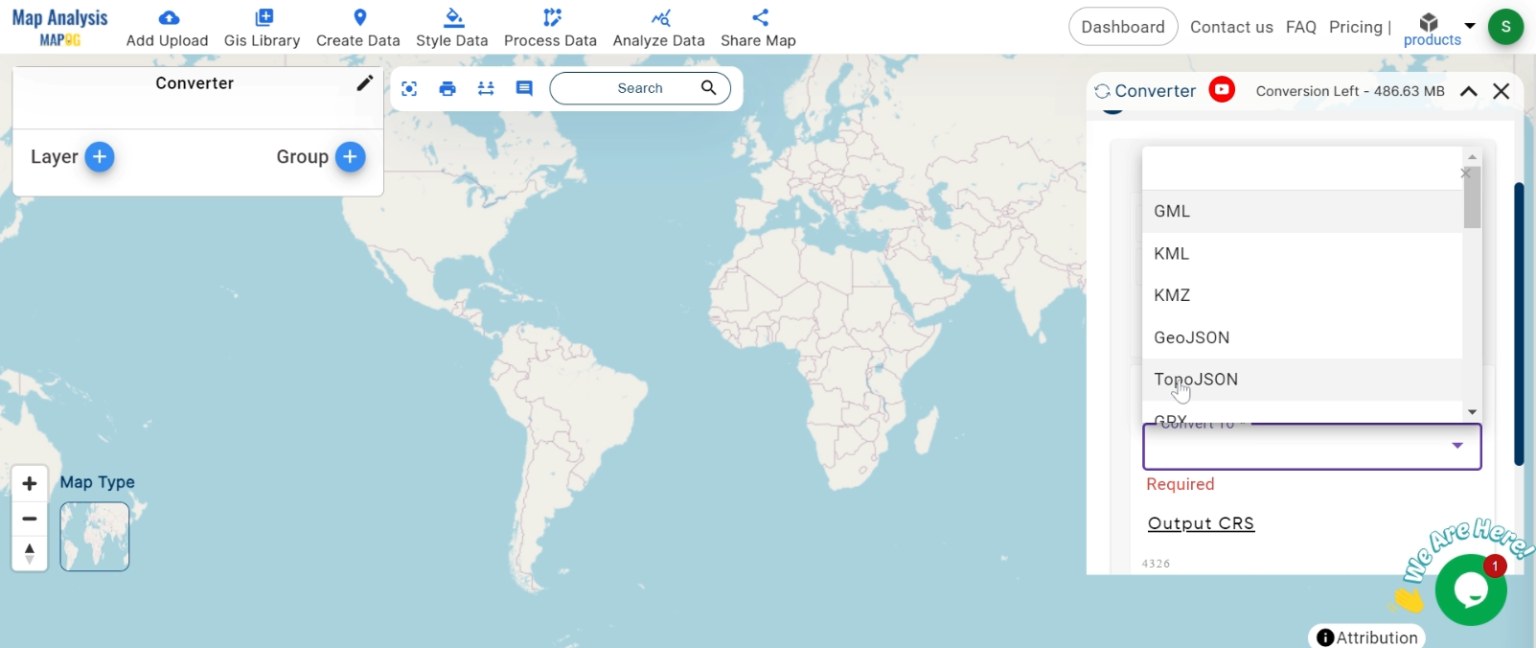The image size is (1536, 648).
Task: Edit the Converter title with pencil icon
Action: click(365, 83)
